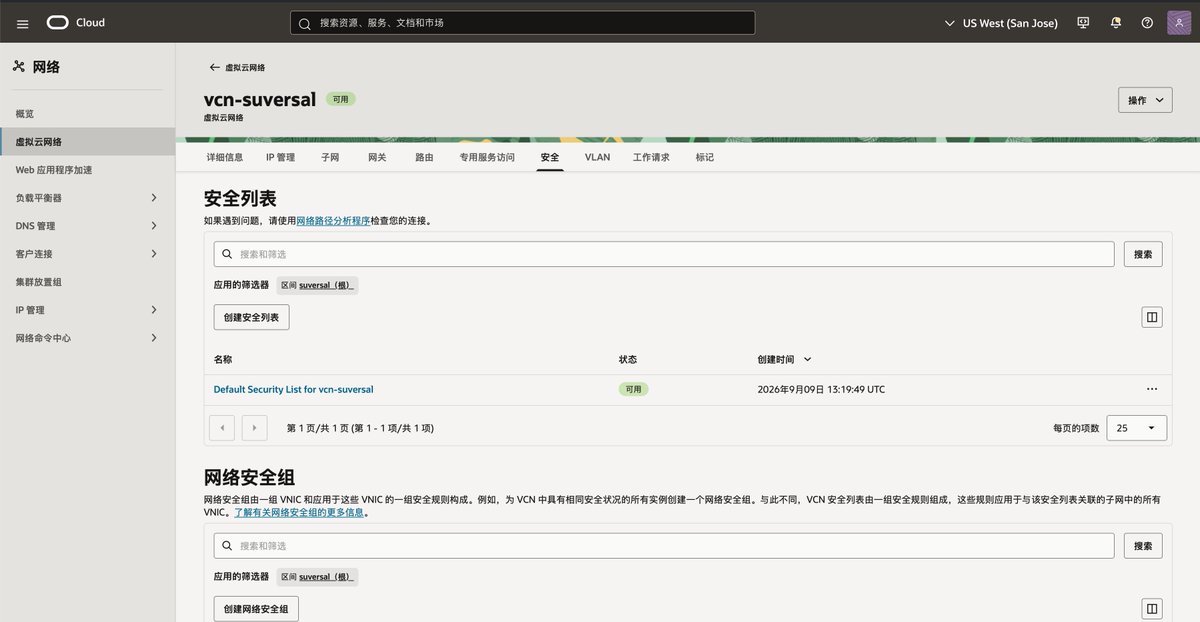The height and width of the screenshot is (622, 1200).
Task: Switch to the VLAN tab
Action: click(x=597, y=157)
